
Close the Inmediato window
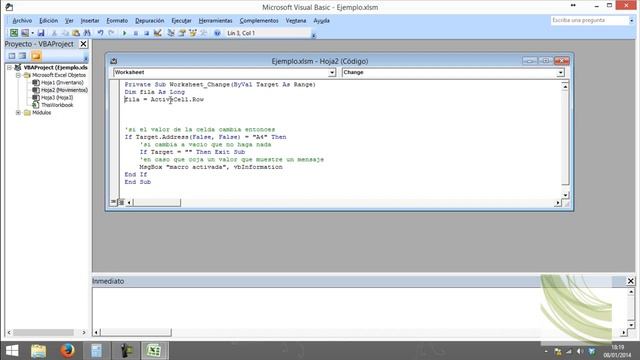pos(631,281)
